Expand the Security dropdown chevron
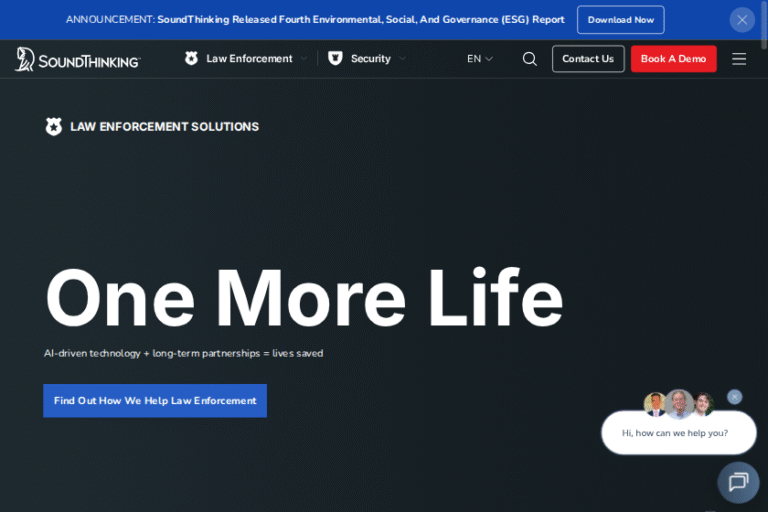The height and width of the screenshot is (512, 768). pos(402,59)
